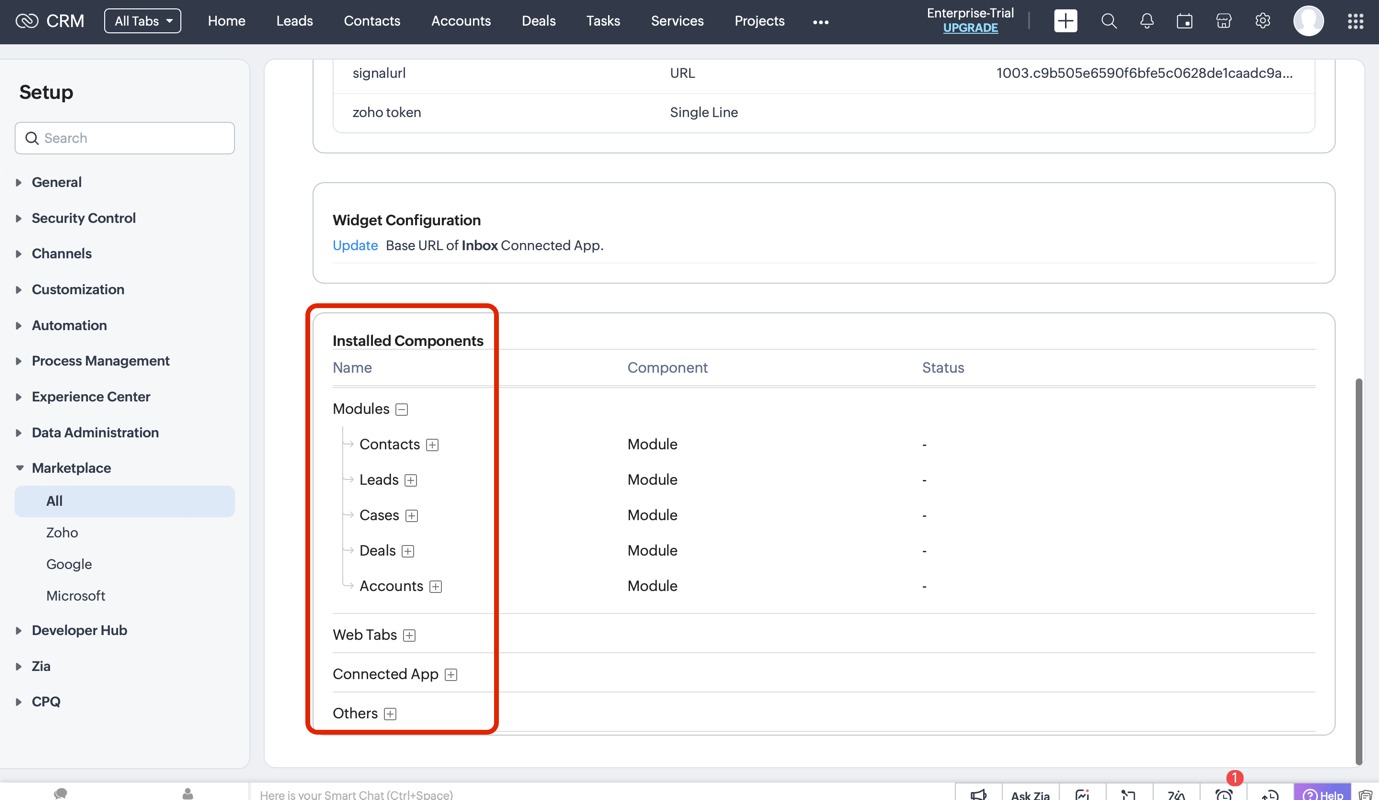The image size is (1379, 800).
Task: Collapse the Modules tree node
Action: tap(402, 409)
